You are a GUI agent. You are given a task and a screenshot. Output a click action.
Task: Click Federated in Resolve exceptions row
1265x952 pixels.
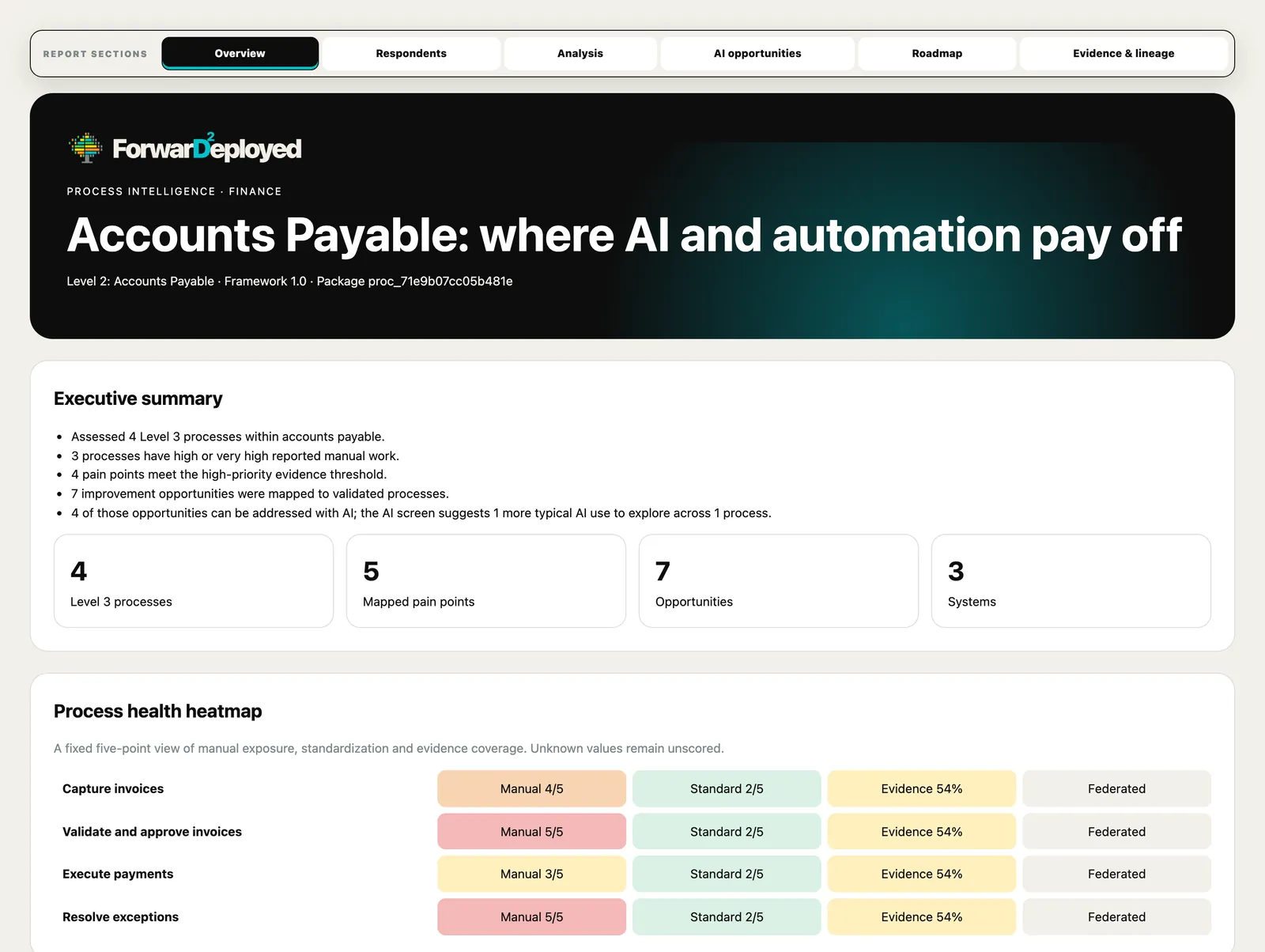pos(1116,917)
